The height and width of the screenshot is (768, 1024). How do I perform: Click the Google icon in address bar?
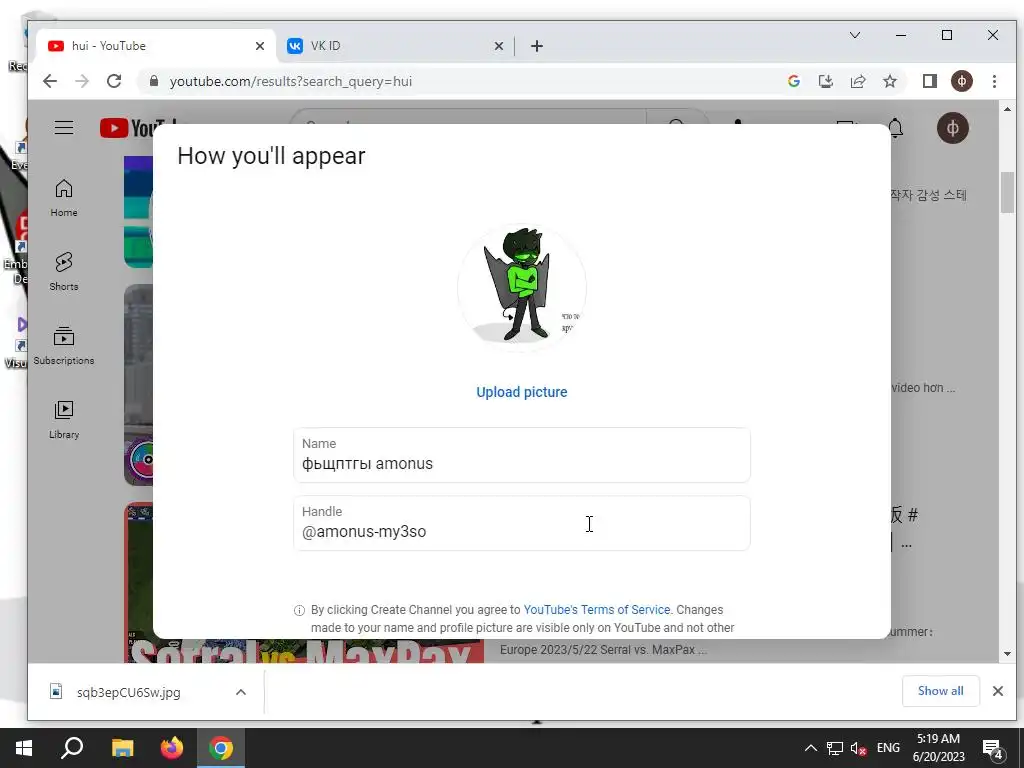coord(794,81)
